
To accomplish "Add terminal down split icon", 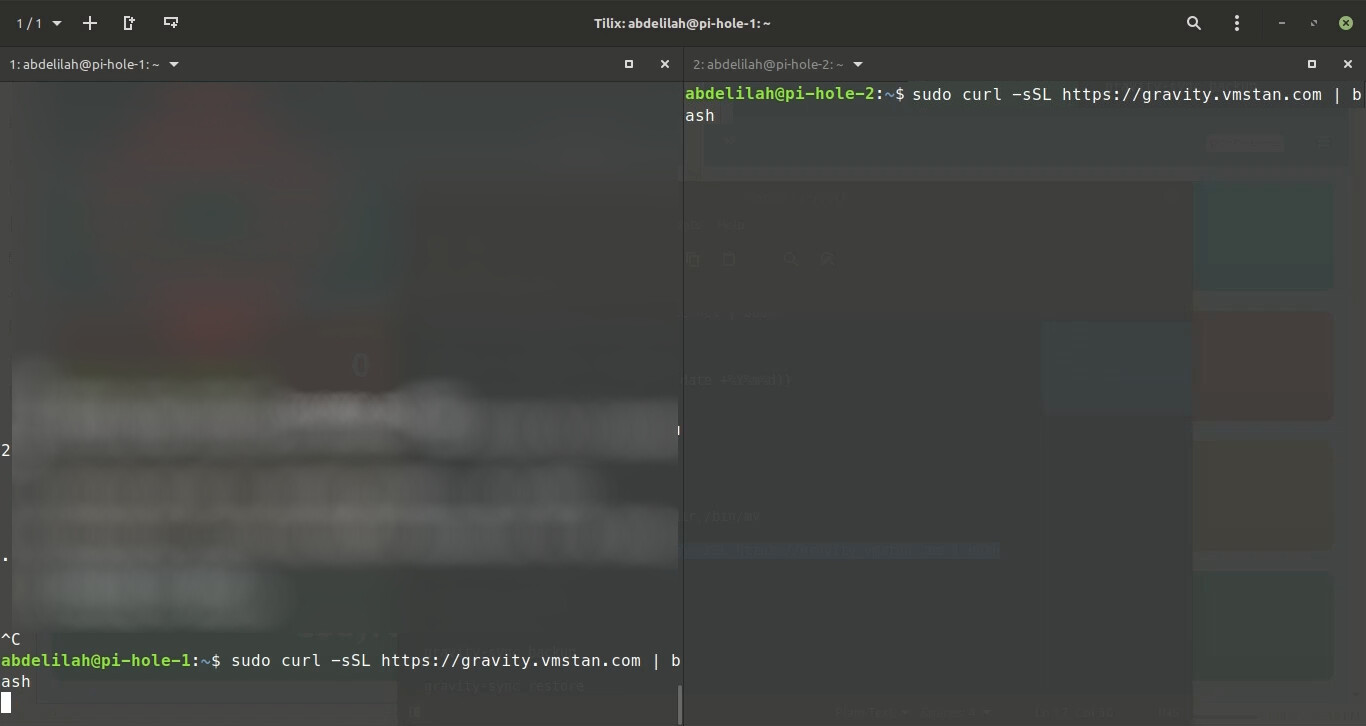I will pos(171,23).
